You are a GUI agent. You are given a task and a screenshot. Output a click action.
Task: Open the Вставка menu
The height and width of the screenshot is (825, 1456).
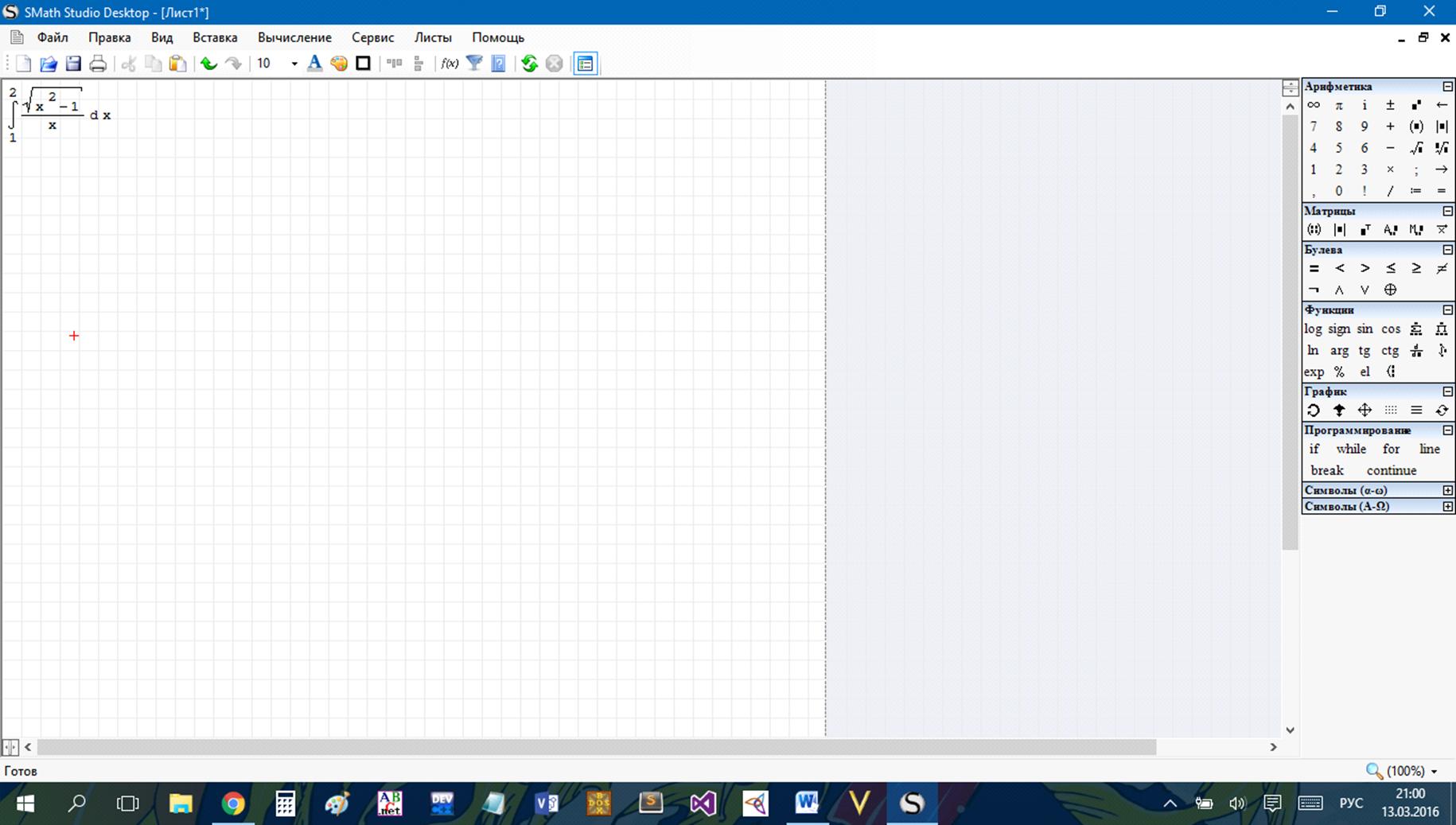coord(215,37)
